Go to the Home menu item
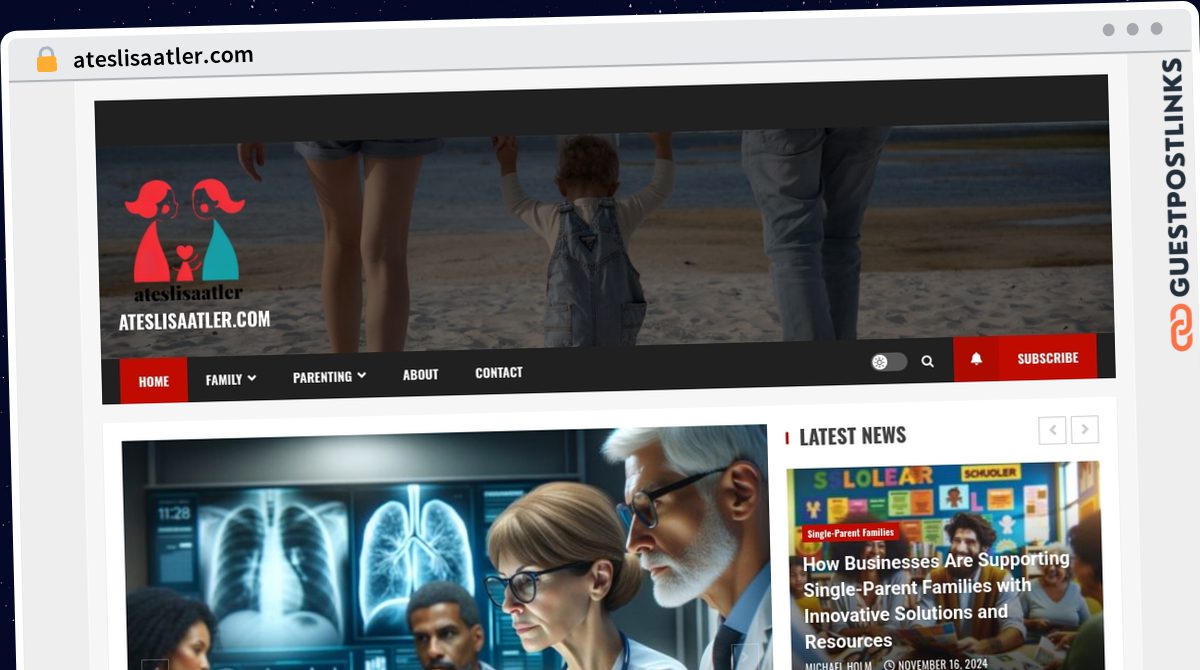The width and height of the screenshot is (1200, 670). (154, 381)
